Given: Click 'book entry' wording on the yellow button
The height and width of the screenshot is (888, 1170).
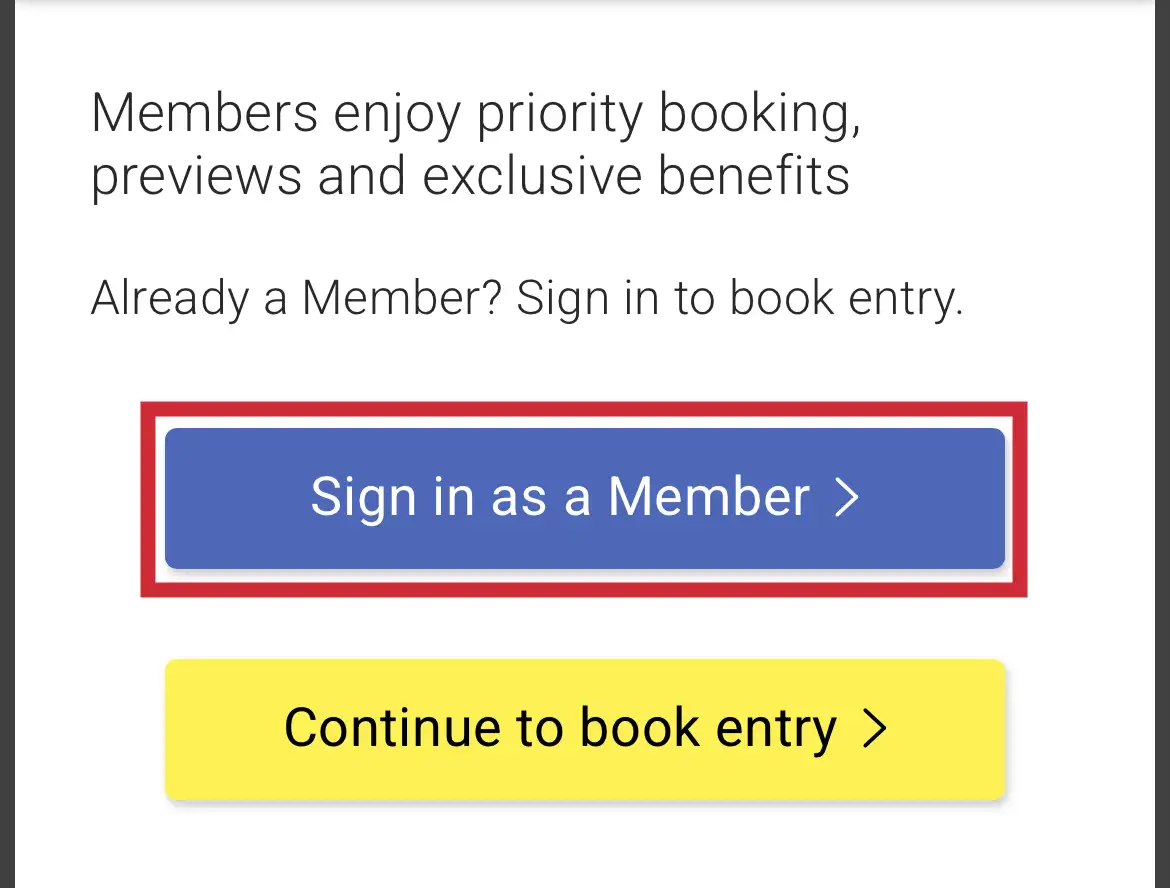Looking at the screenshot, I should pos(707,728).
